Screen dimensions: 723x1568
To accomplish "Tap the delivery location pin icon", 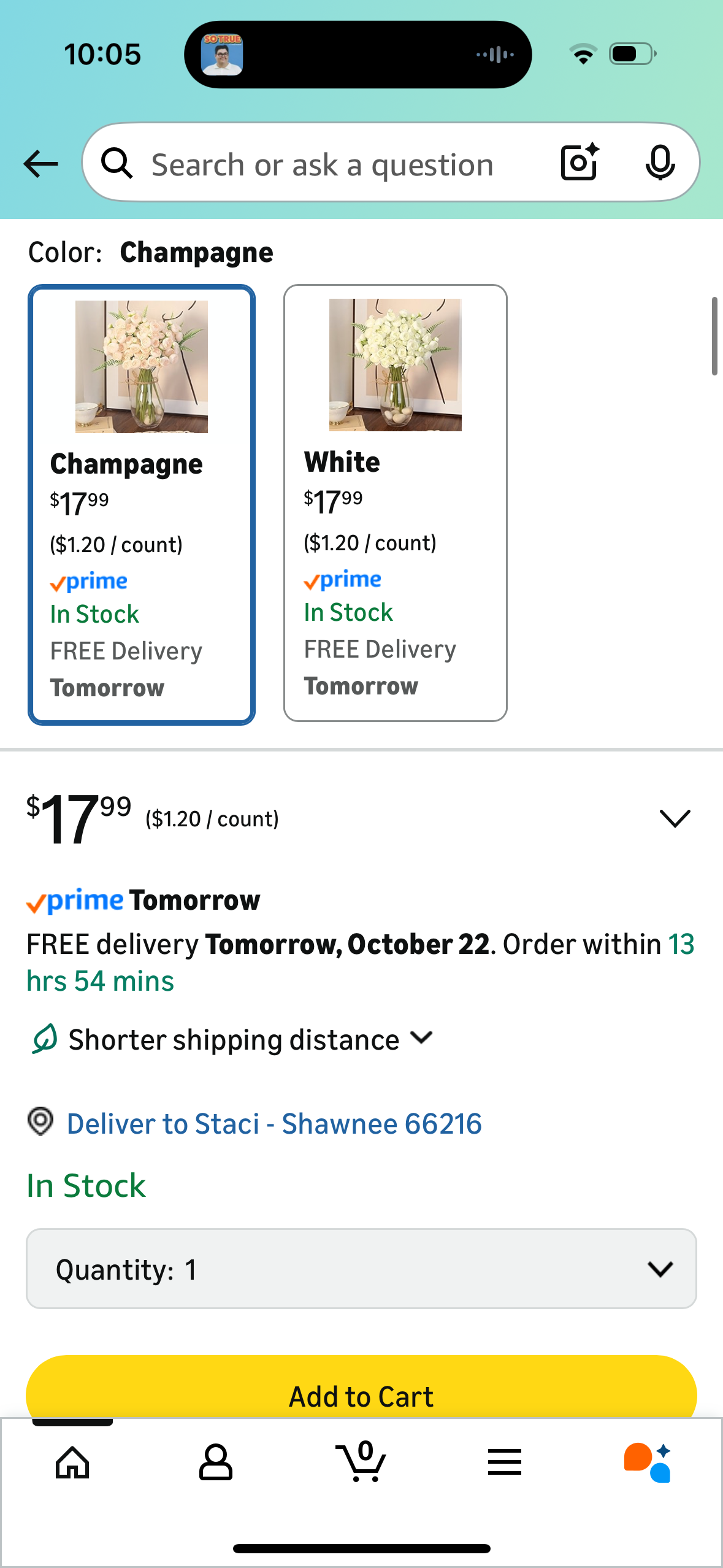I will pyautogui.click(x=40, y=1122).
